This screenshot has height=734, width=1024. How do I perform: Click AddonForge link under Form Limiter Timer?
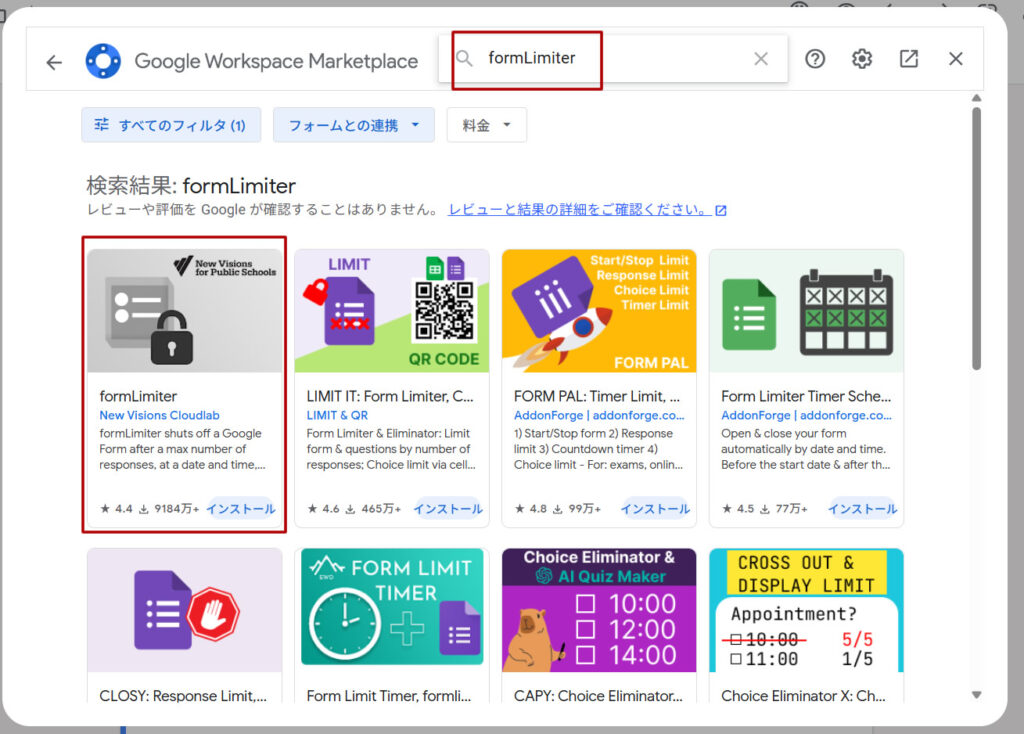click(x=806, y=415)
